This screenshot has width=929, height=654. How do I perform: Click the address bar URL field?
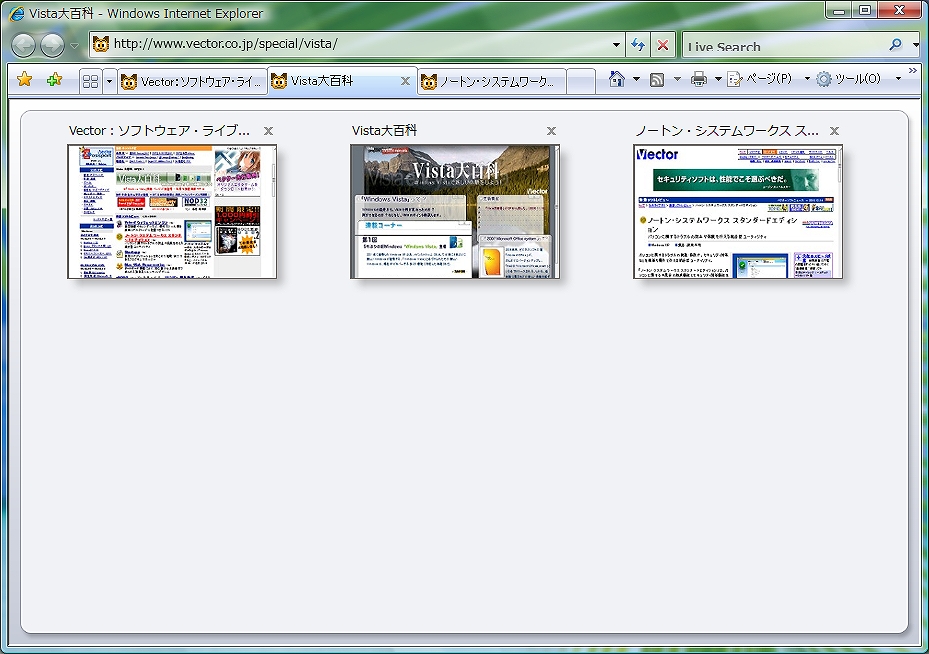tap(357, 44)
